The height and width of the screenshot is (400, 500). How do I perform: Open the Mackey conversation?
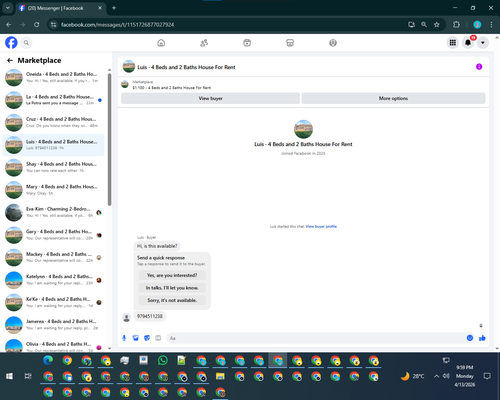click(x=53, y=257)
